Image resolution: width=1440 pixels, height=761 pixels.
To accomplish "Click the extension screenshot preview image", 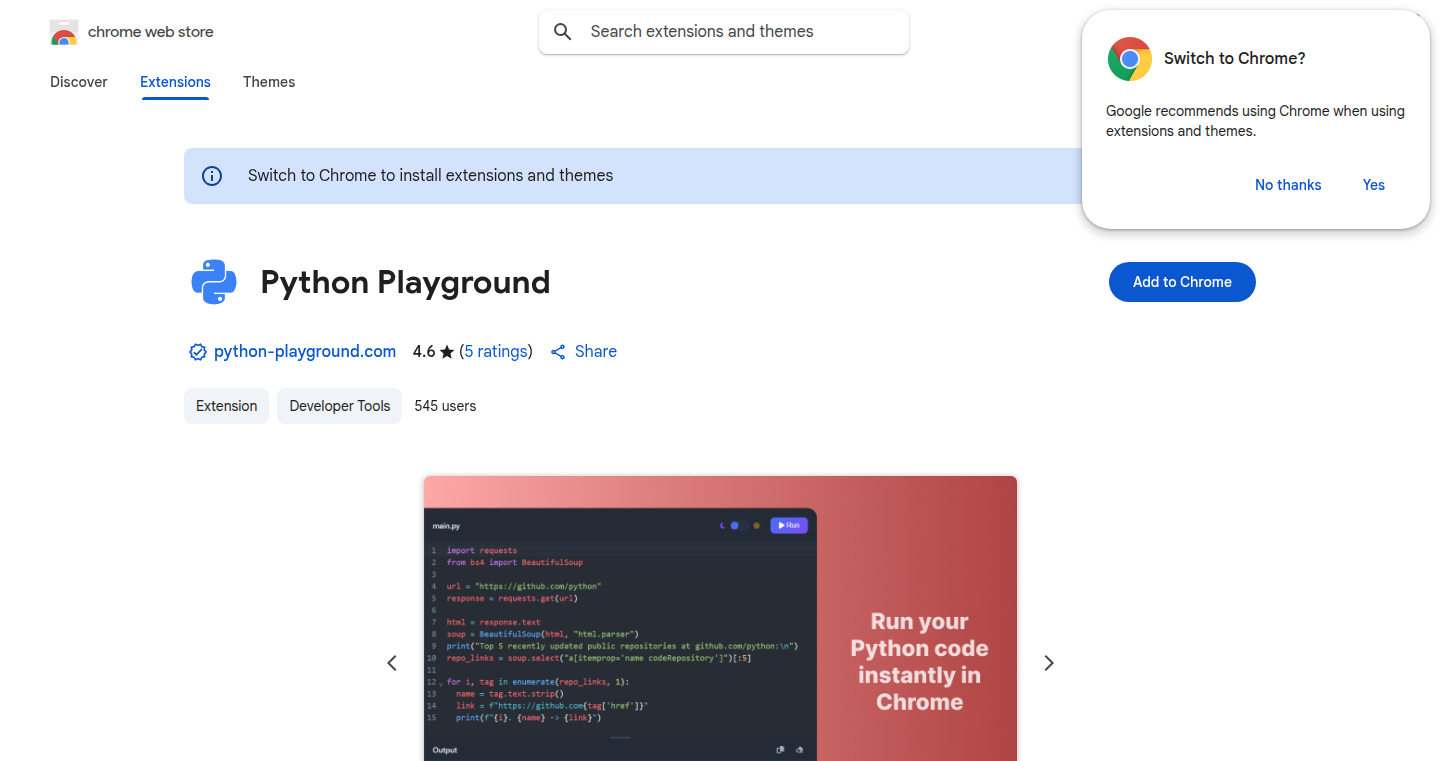I will coord(720,618).
